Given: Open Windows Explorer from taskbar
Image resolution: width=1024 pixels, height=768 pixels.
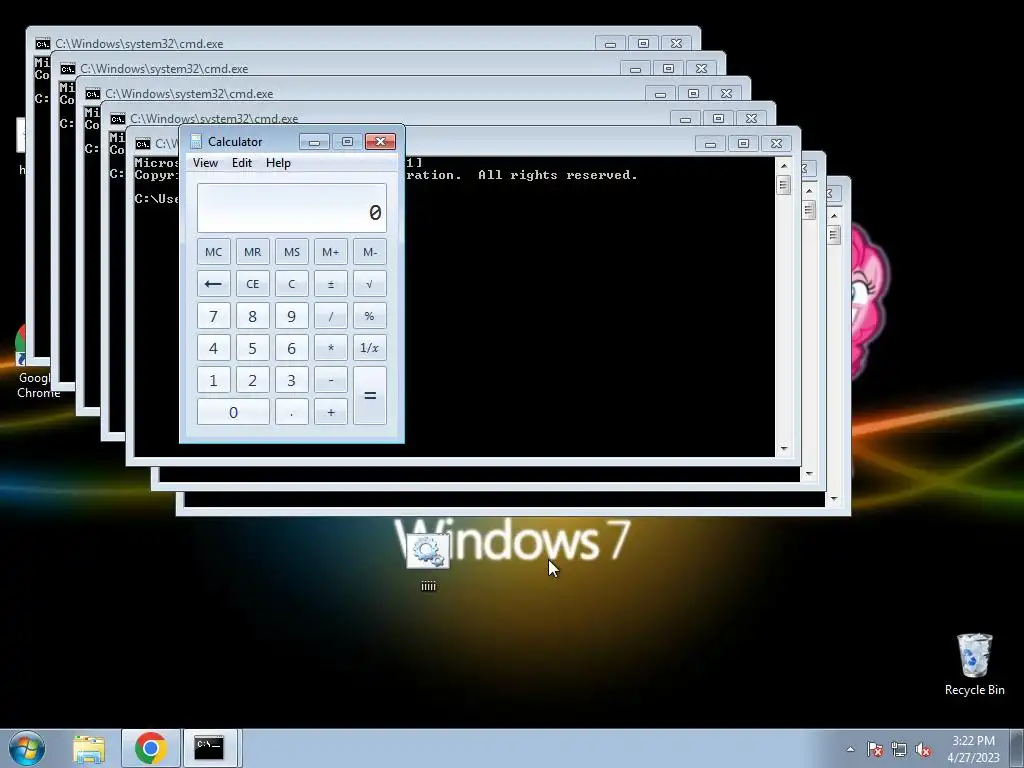Looking at the screenshot, I should [89, 749].
